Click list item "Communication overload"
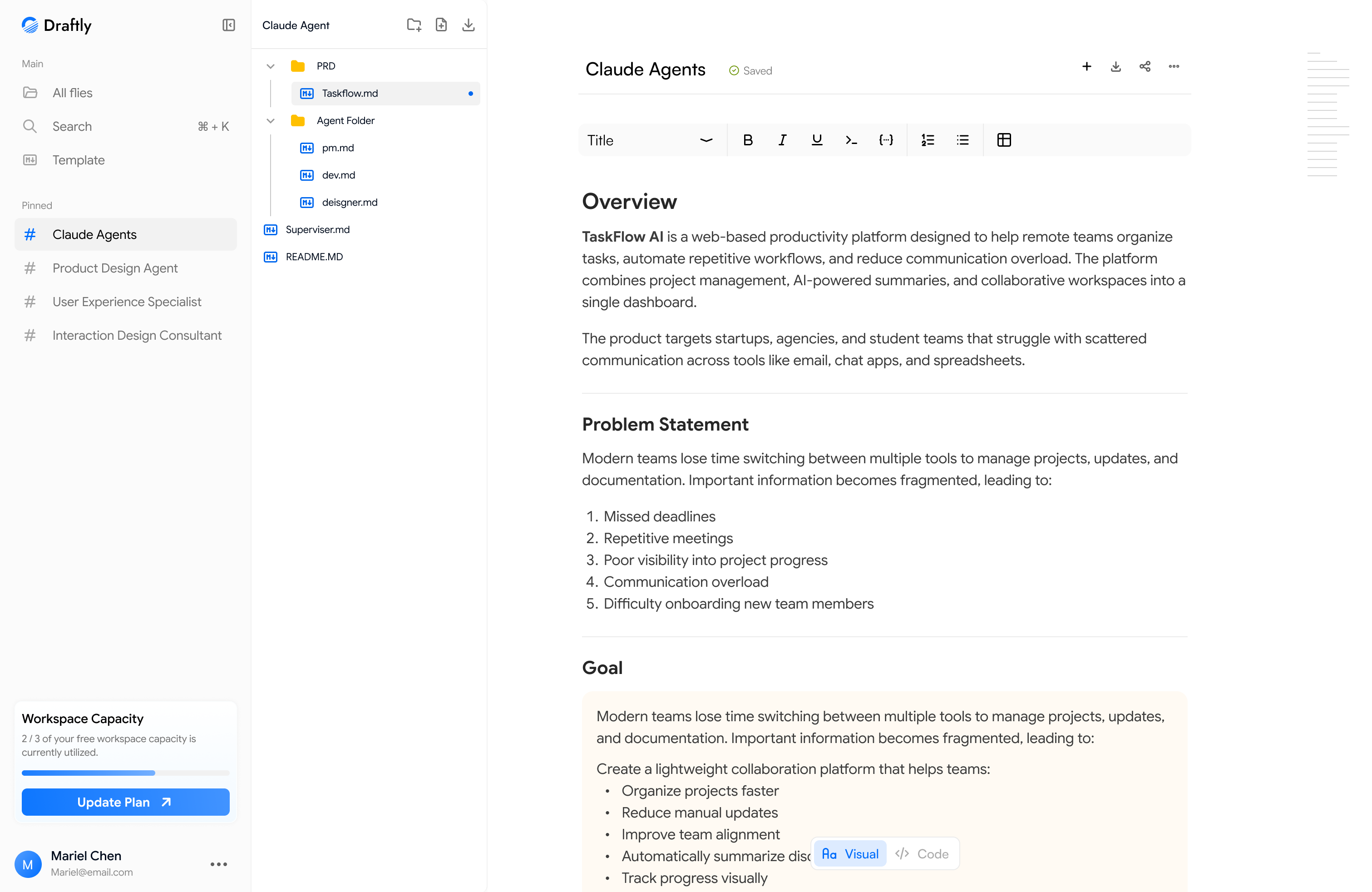Image resolution: width=1372 pixels, height=892 pixels. (686, 582)
